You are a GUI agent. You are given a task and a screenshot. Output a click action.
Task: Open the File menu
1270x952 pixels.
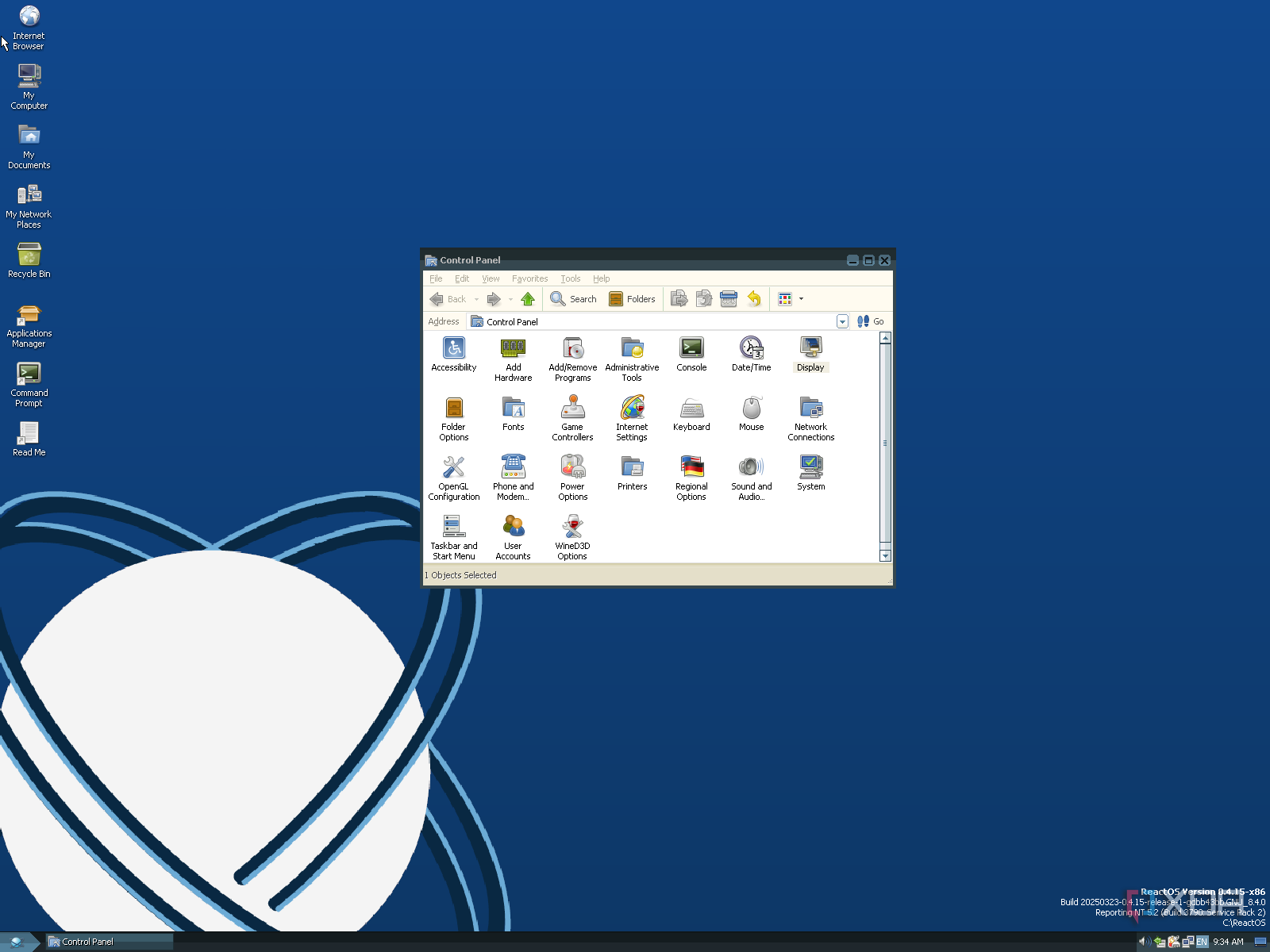(x=436, y=278)
